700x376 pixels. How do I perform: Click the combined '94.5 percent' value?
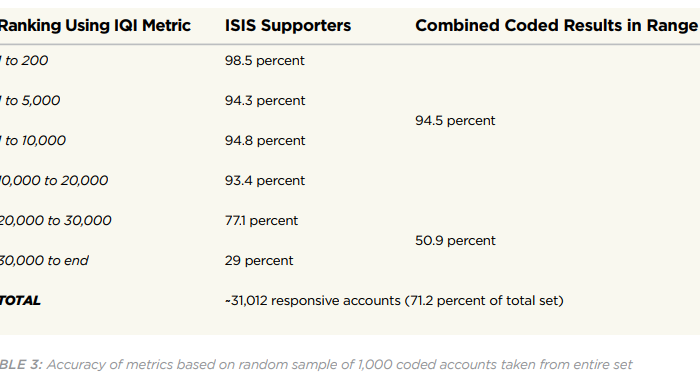click(x=455, y=121)
